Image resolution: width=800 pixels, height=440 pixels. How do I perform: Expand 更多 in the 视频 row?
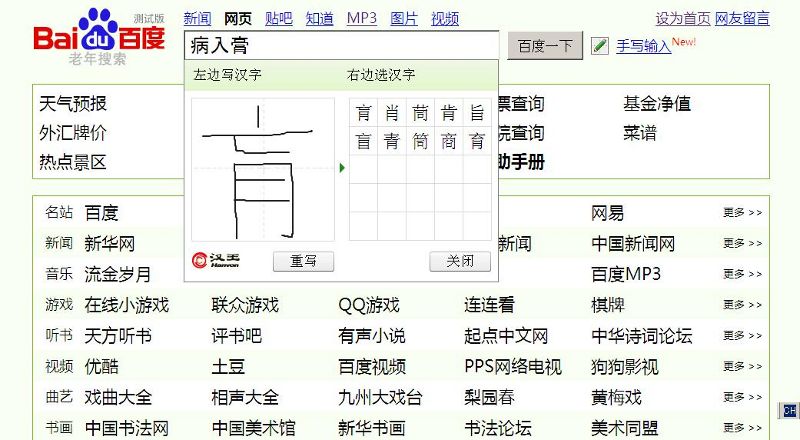pyautogui.click(x=742, y=366)
